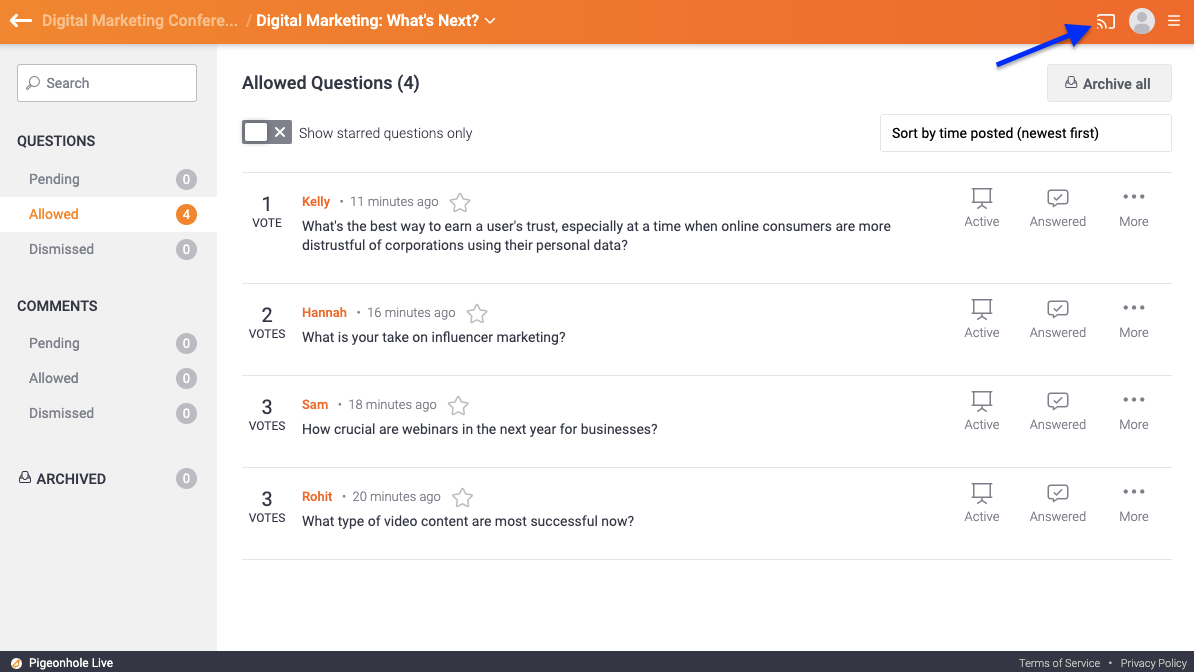Star Kelly's question
The image size is (1194, 672).
pyautogui.click(x=460, y=203)
